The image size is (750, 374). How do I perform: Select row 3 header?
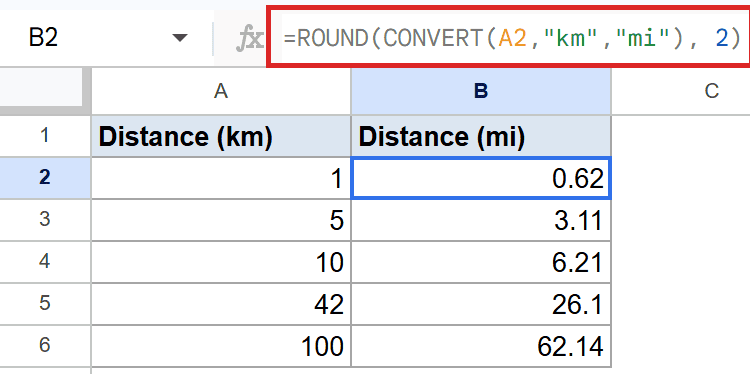tap(45, 220)
